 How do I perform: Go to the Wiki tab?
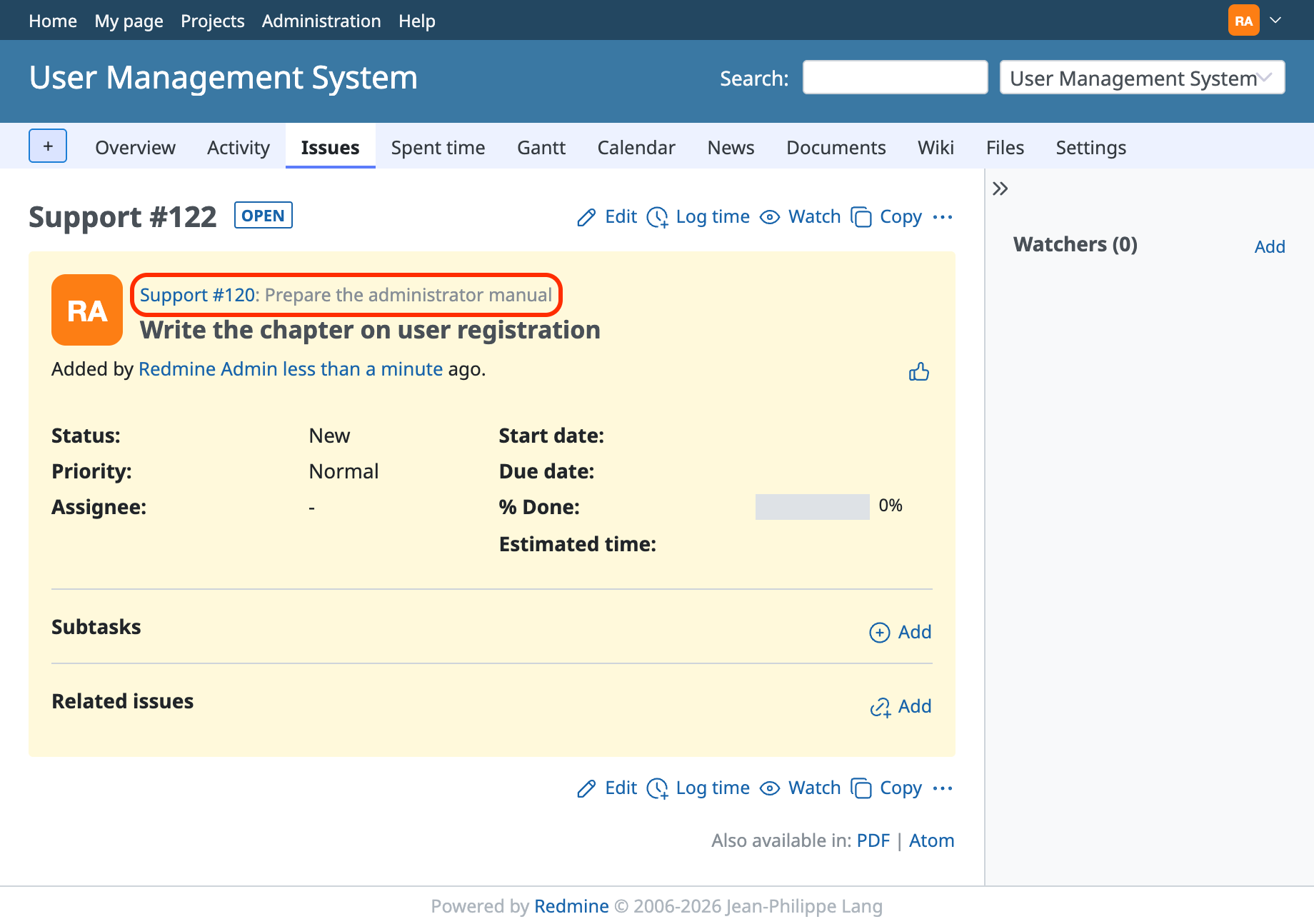(936, 147)
